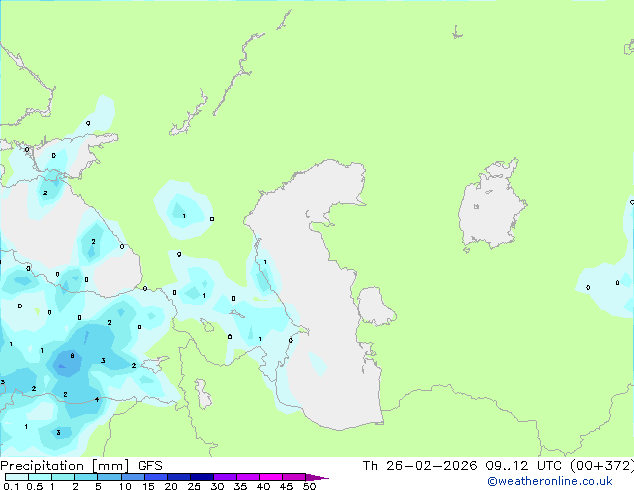Click the 40–45 mm magenta legend swatch
Screen dimensions: 634x490
coord(271,477)
